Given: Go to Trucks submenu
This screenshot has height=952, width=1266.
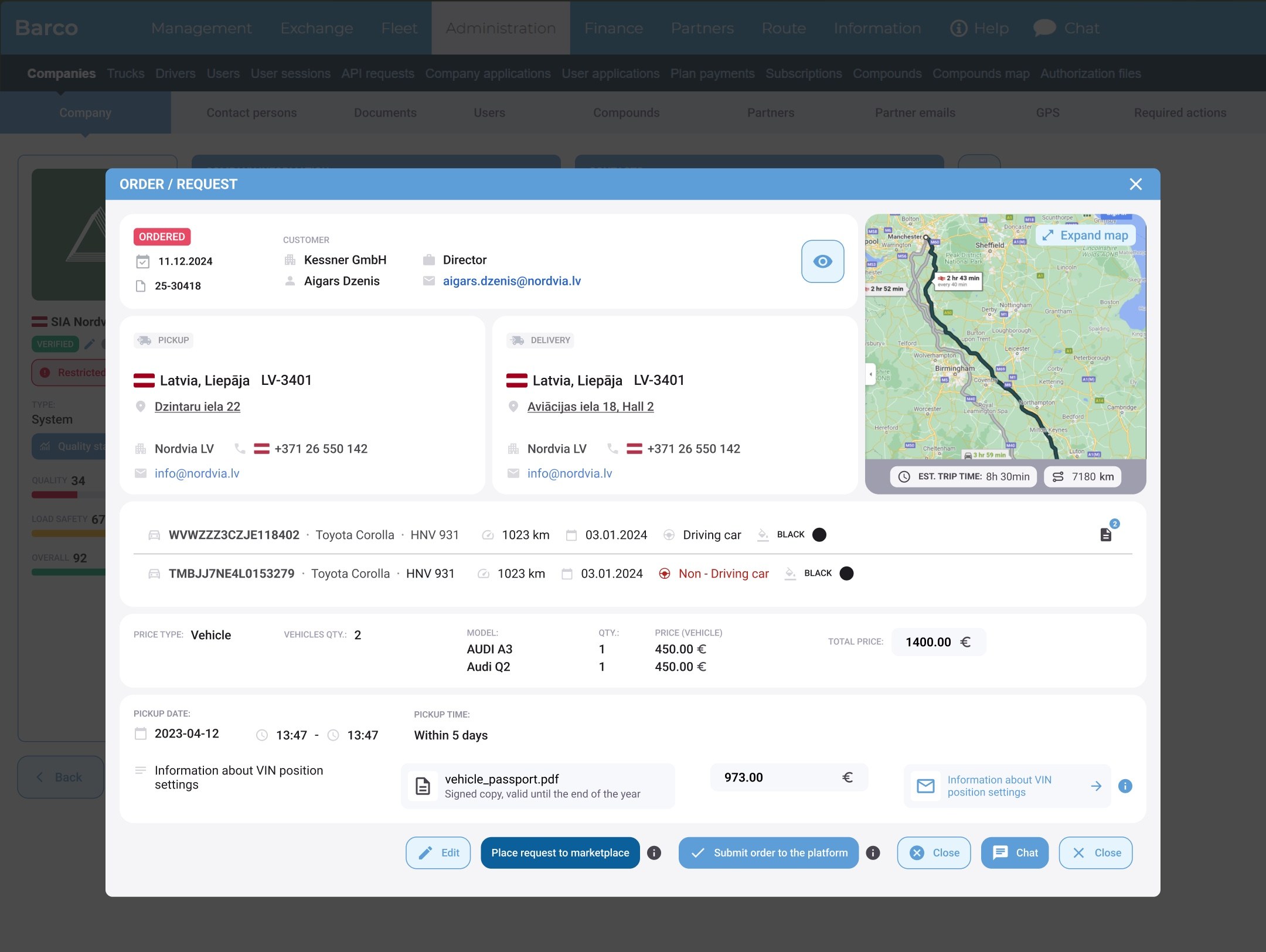Looking at the screenshot, I should (125, 74).
